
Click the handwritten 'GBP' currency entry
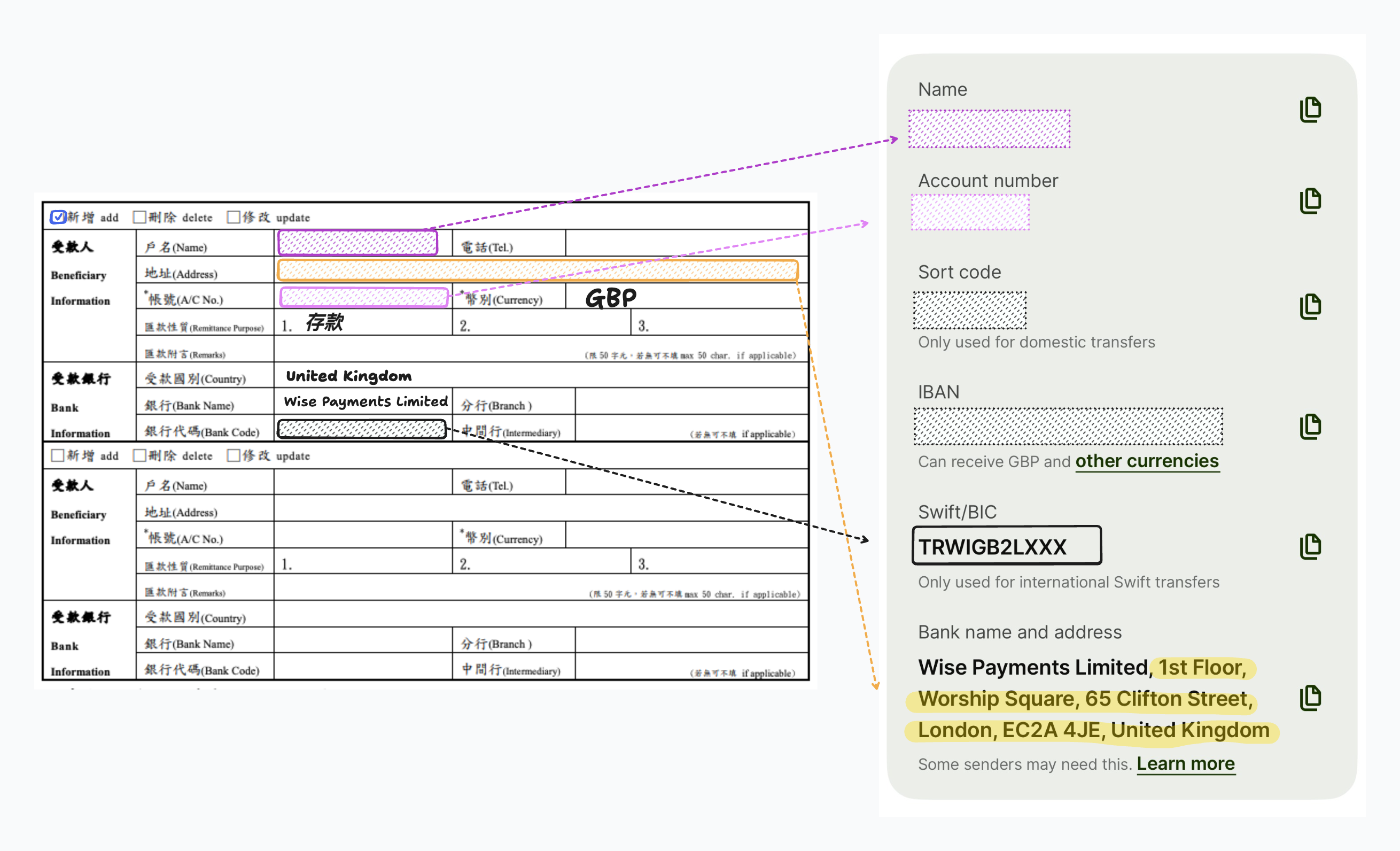611,297
